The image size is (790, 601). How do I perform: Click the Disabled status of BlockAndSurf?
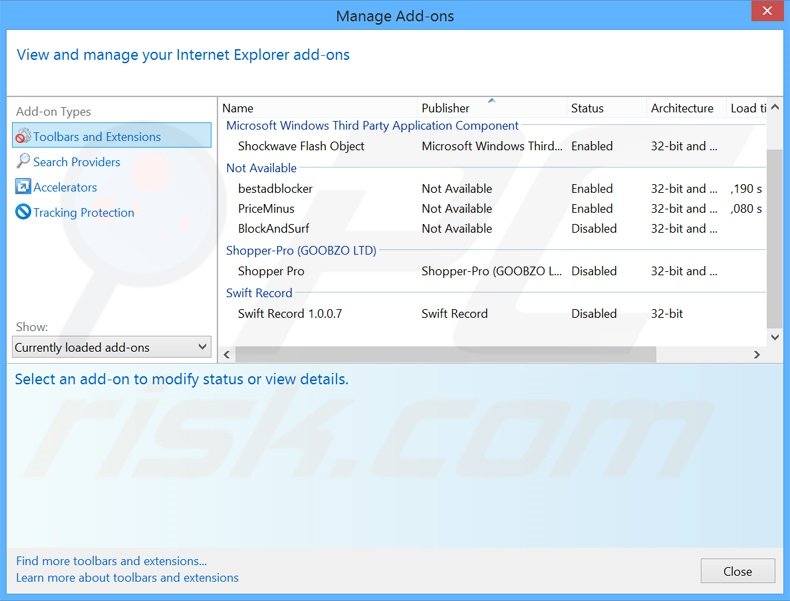coord(594,228)
